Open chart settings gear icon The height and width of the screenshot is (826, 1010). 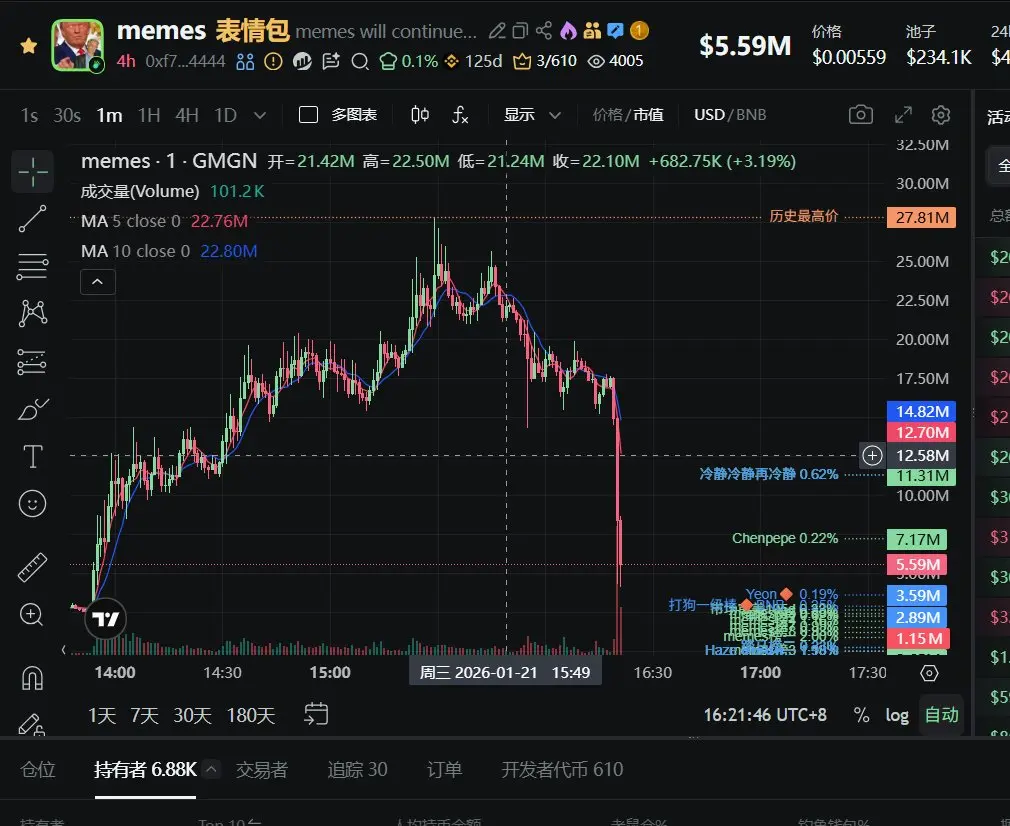coord(941,115)
